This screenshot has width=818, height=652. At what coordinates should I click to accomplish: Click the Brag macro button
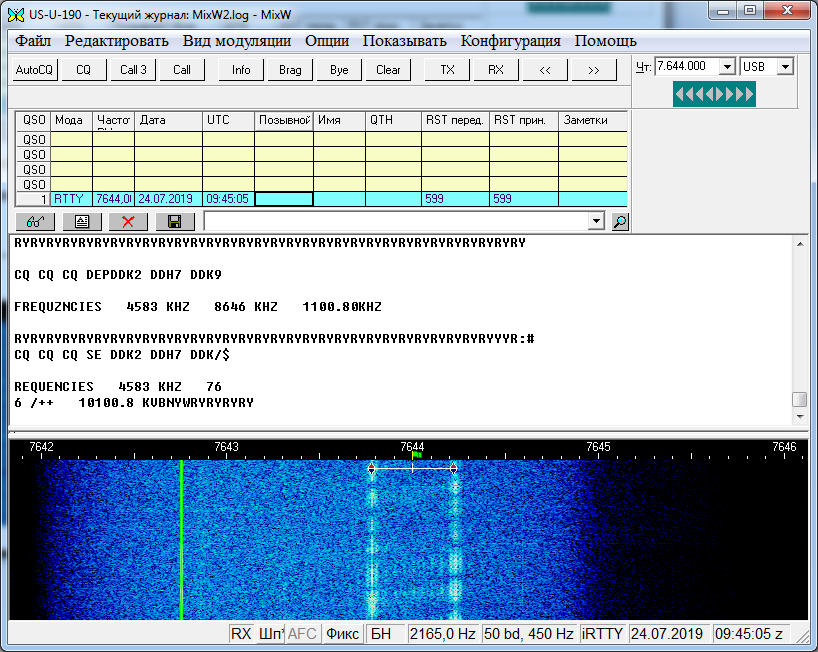coord(290,70)
